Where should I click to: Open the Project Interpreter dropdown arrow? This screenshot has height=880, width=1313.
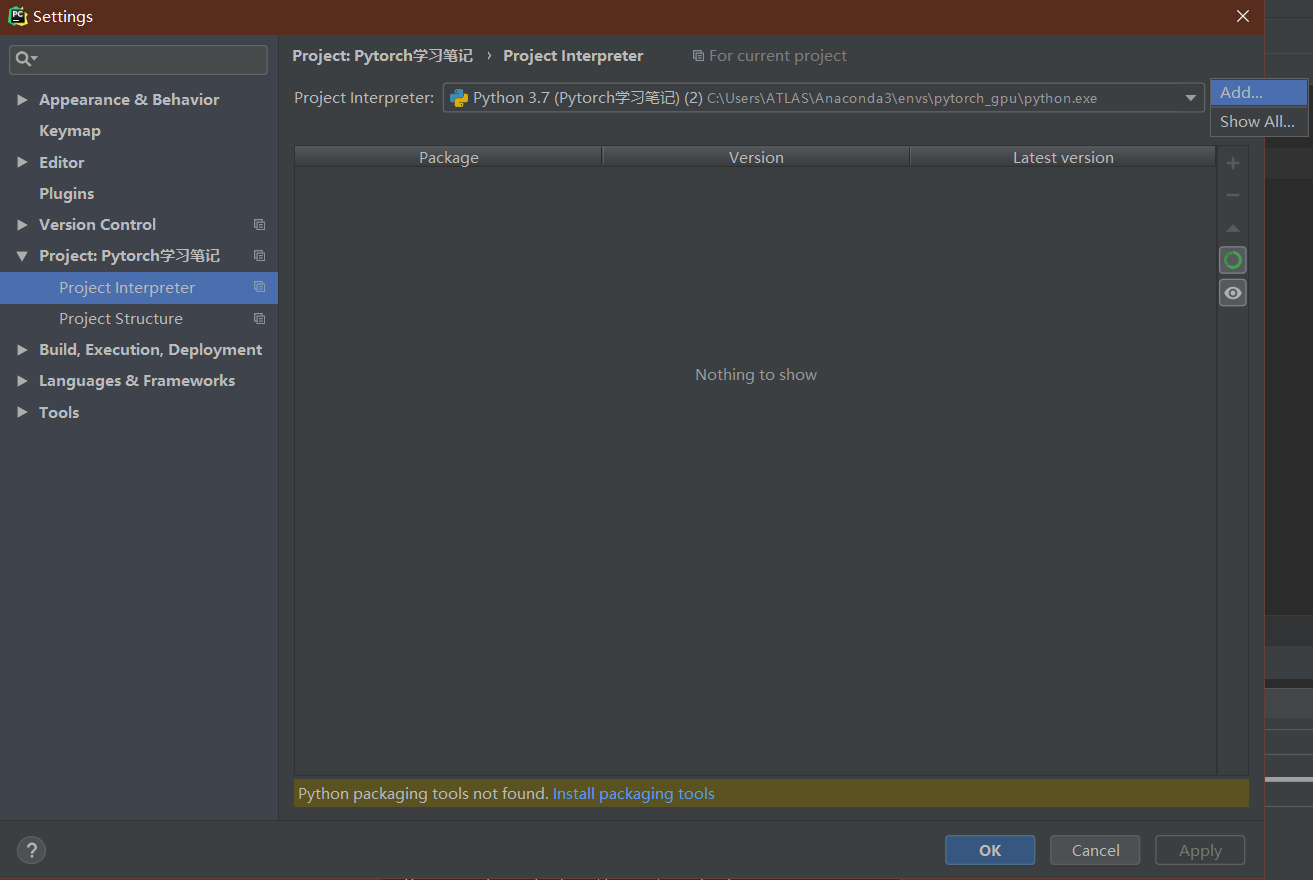pos(1190,98)
